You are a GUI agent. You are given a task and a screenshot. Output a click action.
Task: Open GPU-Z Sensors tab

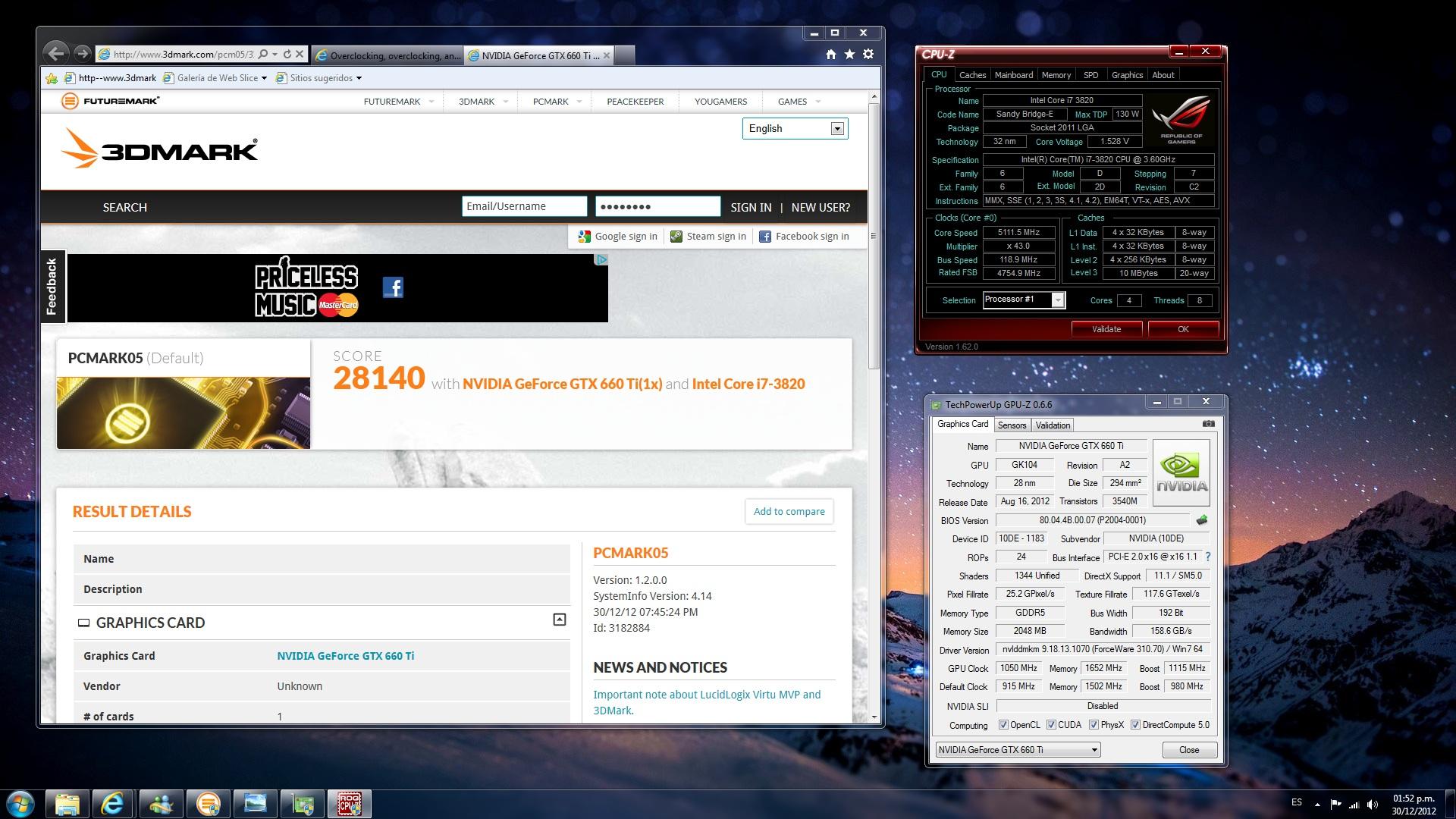[1012, 425]
